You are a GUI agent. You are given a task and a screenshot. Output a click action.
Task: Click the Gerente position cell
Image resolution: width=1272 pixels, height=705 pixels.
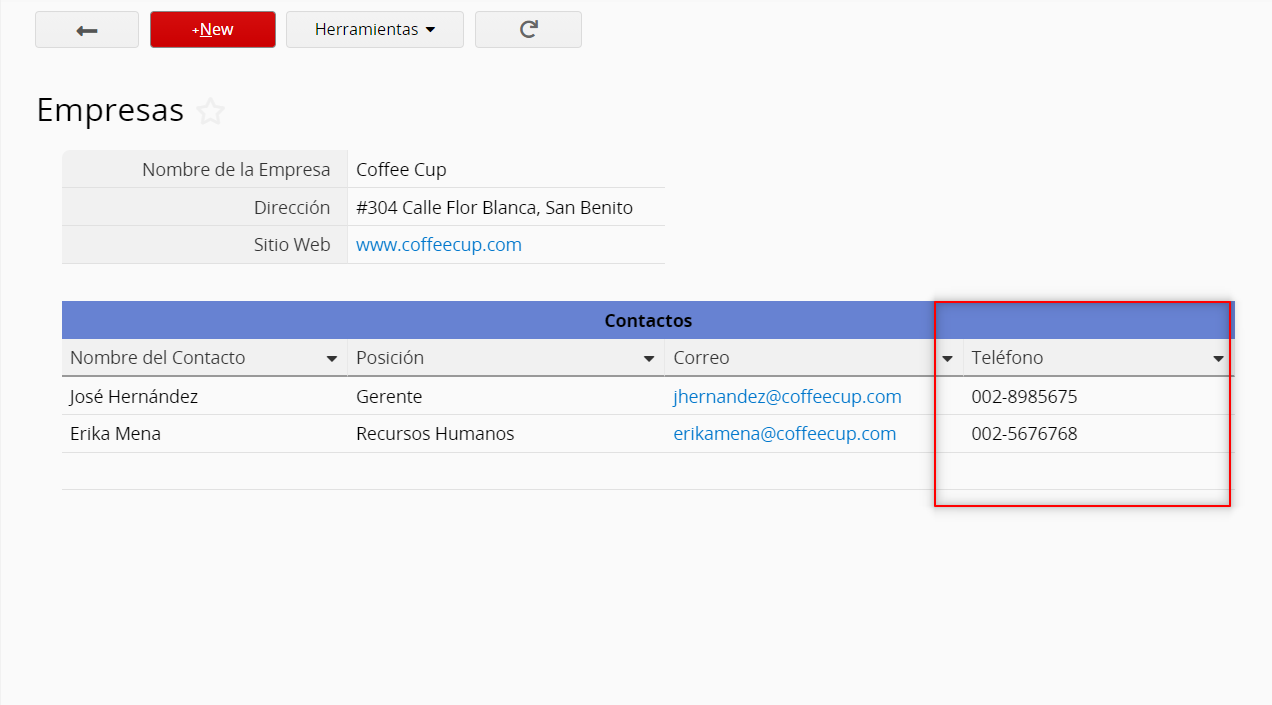click(389, 397)
